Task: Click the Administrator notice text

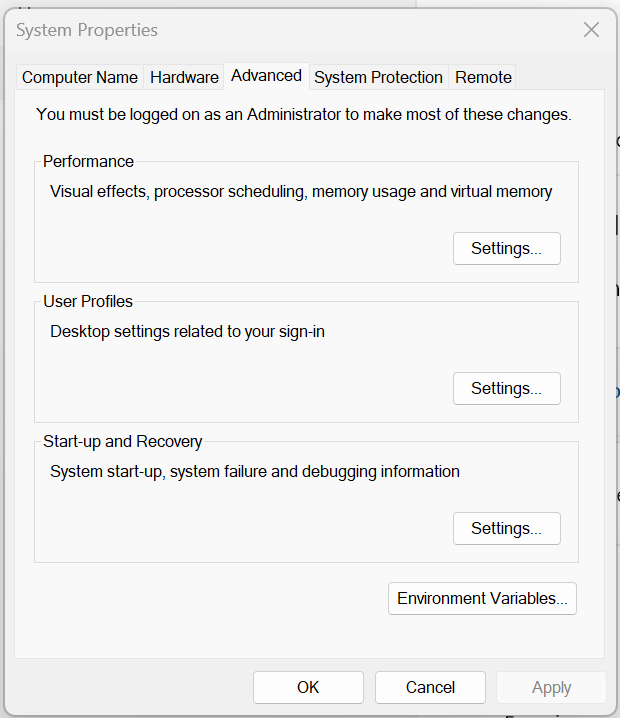Action: [303, 114]
